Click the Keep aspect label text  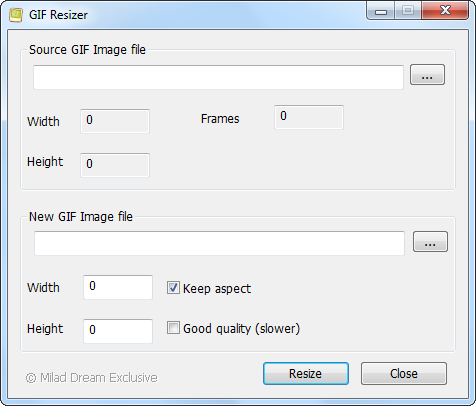pyautogui.click(x=217, y=289)
